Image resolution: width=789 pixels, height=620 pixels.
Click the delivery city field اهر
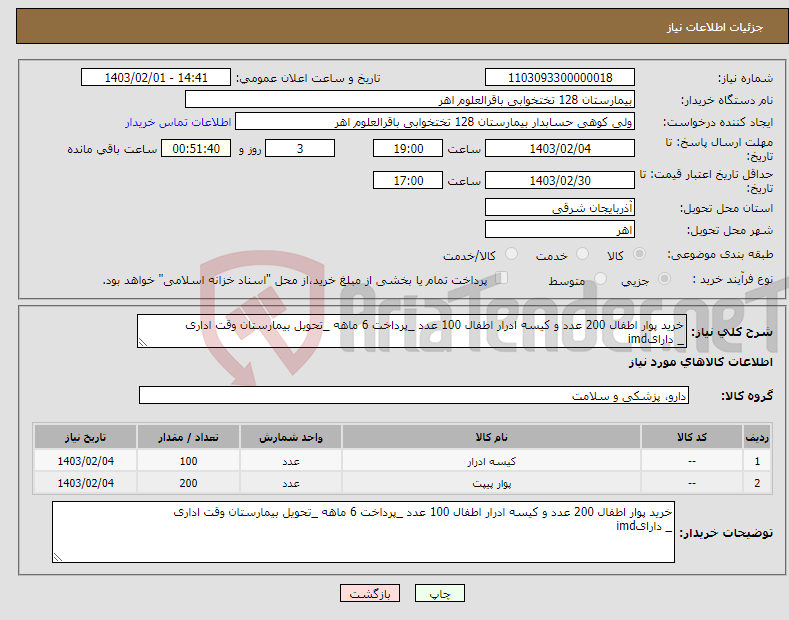coord(560,229)
